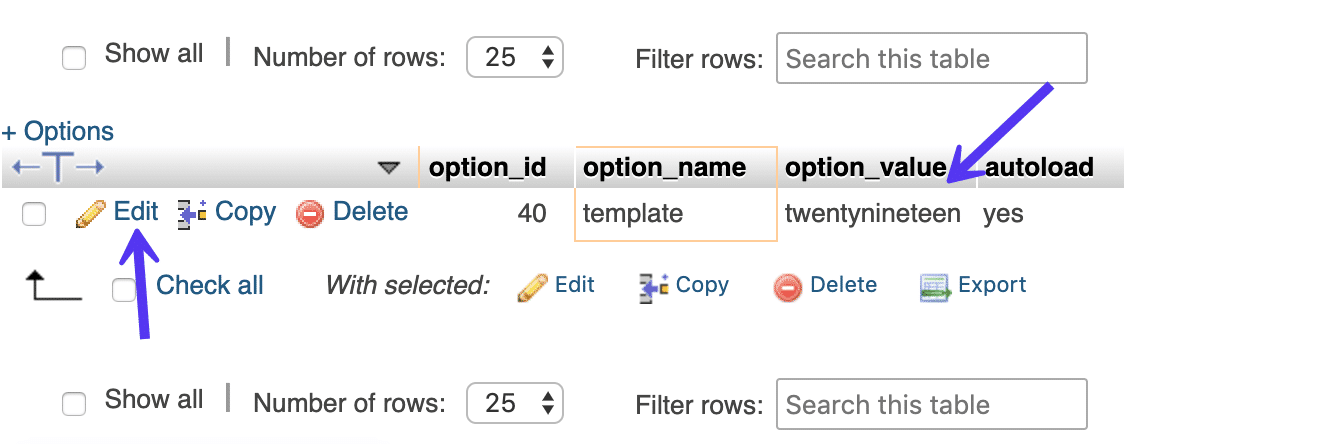Expand the + Options link
The height and width of the screenshot is (444, 1326).
pos(58,131)
